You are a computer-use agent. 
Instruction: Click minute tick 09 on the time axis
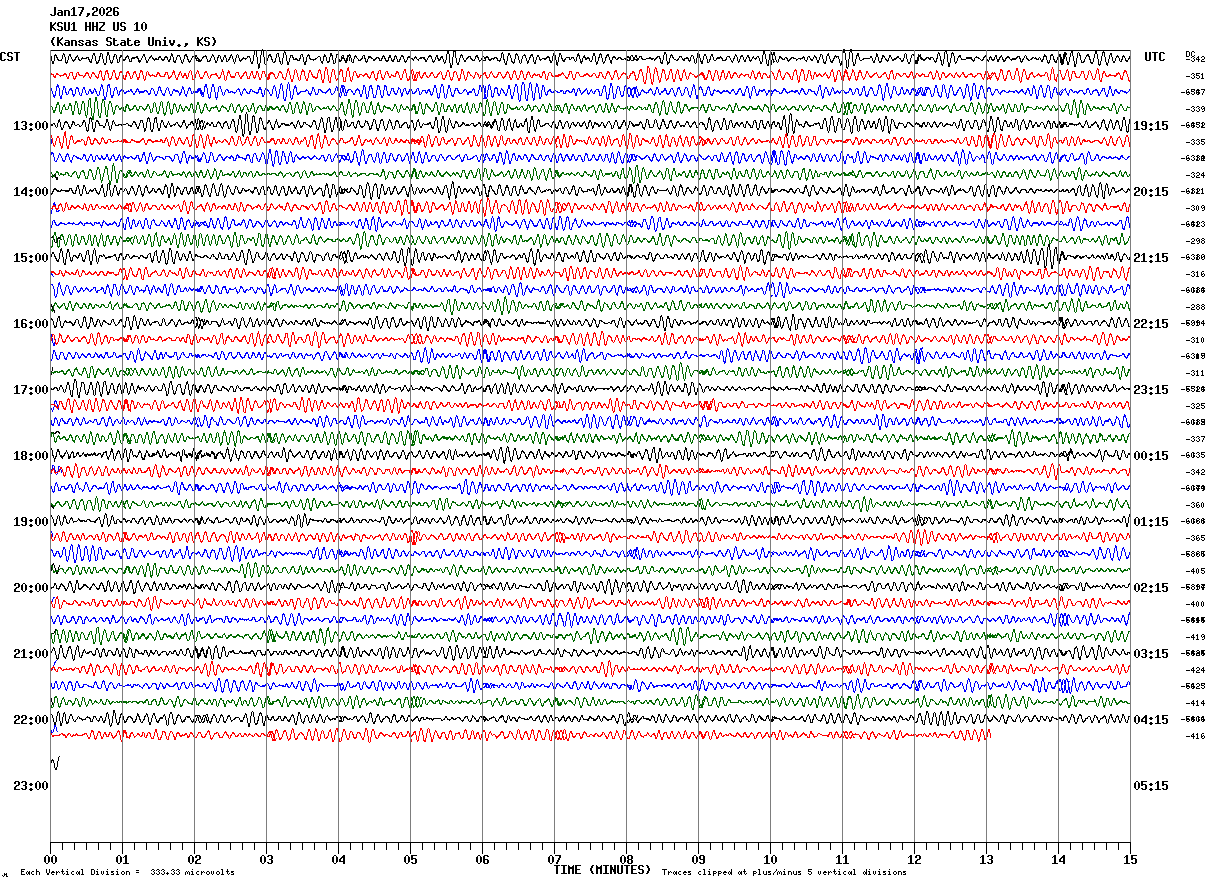[698, 859]
